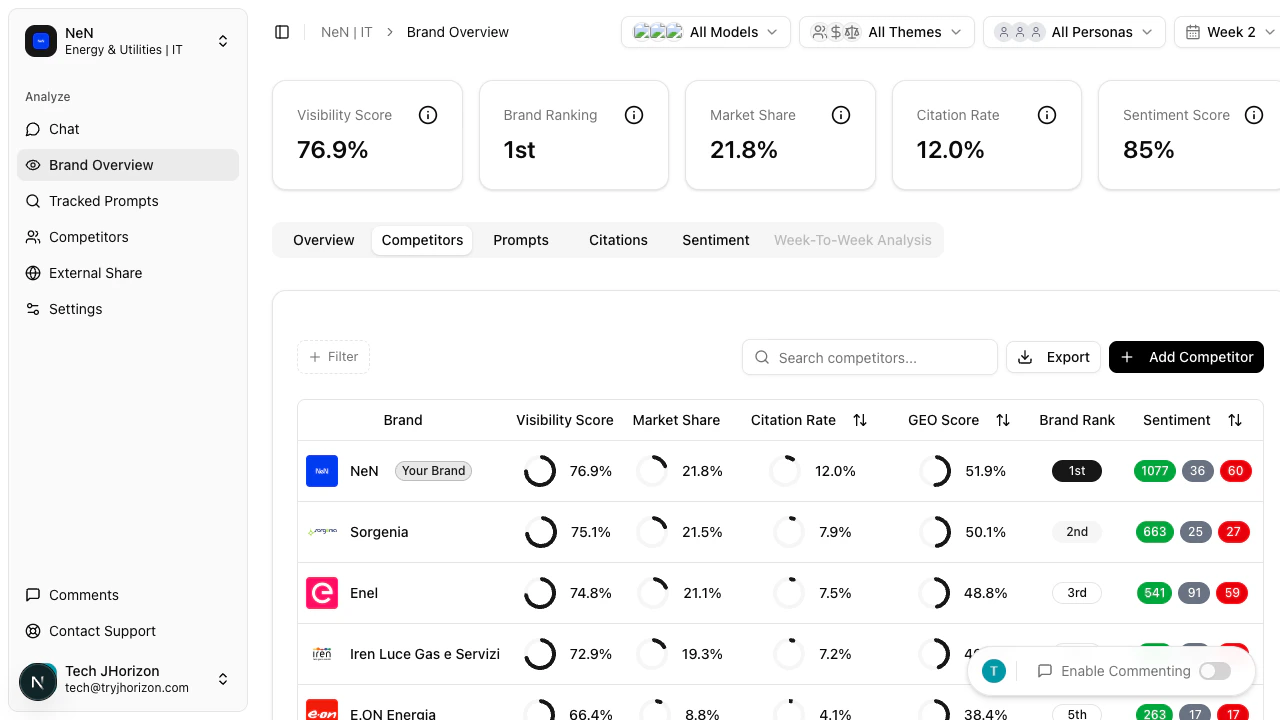Image resolution: width=1280 pixels, height=720 pixels.
Task: Collapse the sidebar with the panel icon
Action: [x=282, y=32]
